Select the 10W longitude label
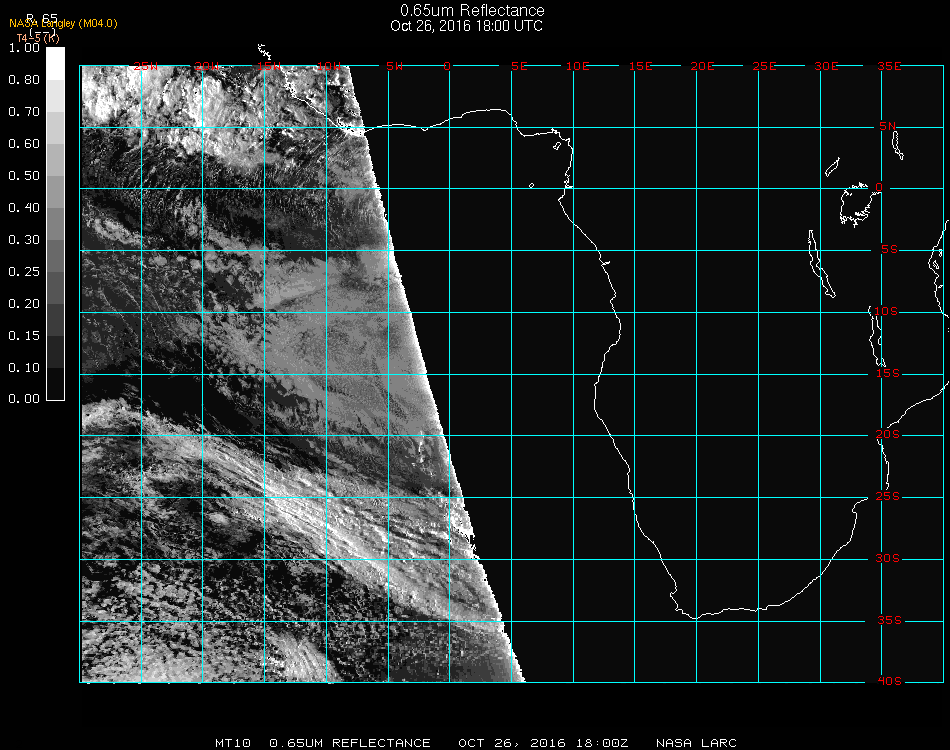 pyautogui.click(x=329, y=66)
